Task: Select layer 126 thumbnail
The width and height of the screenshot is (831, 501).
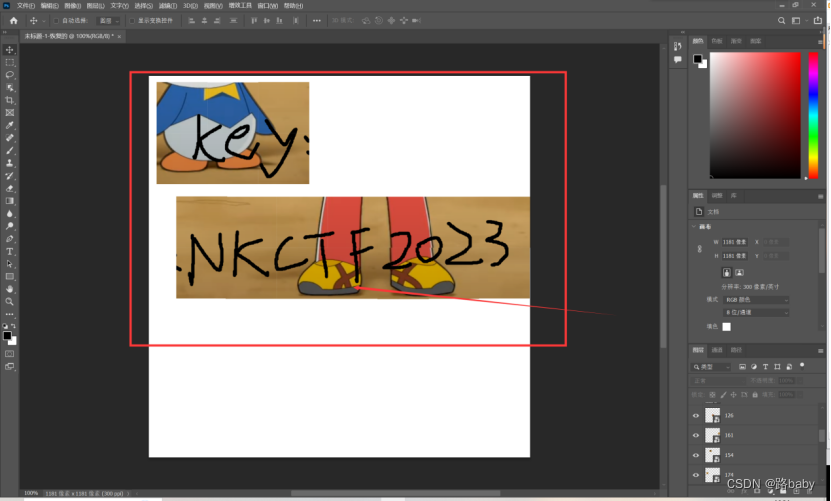Action: [712, 416]
